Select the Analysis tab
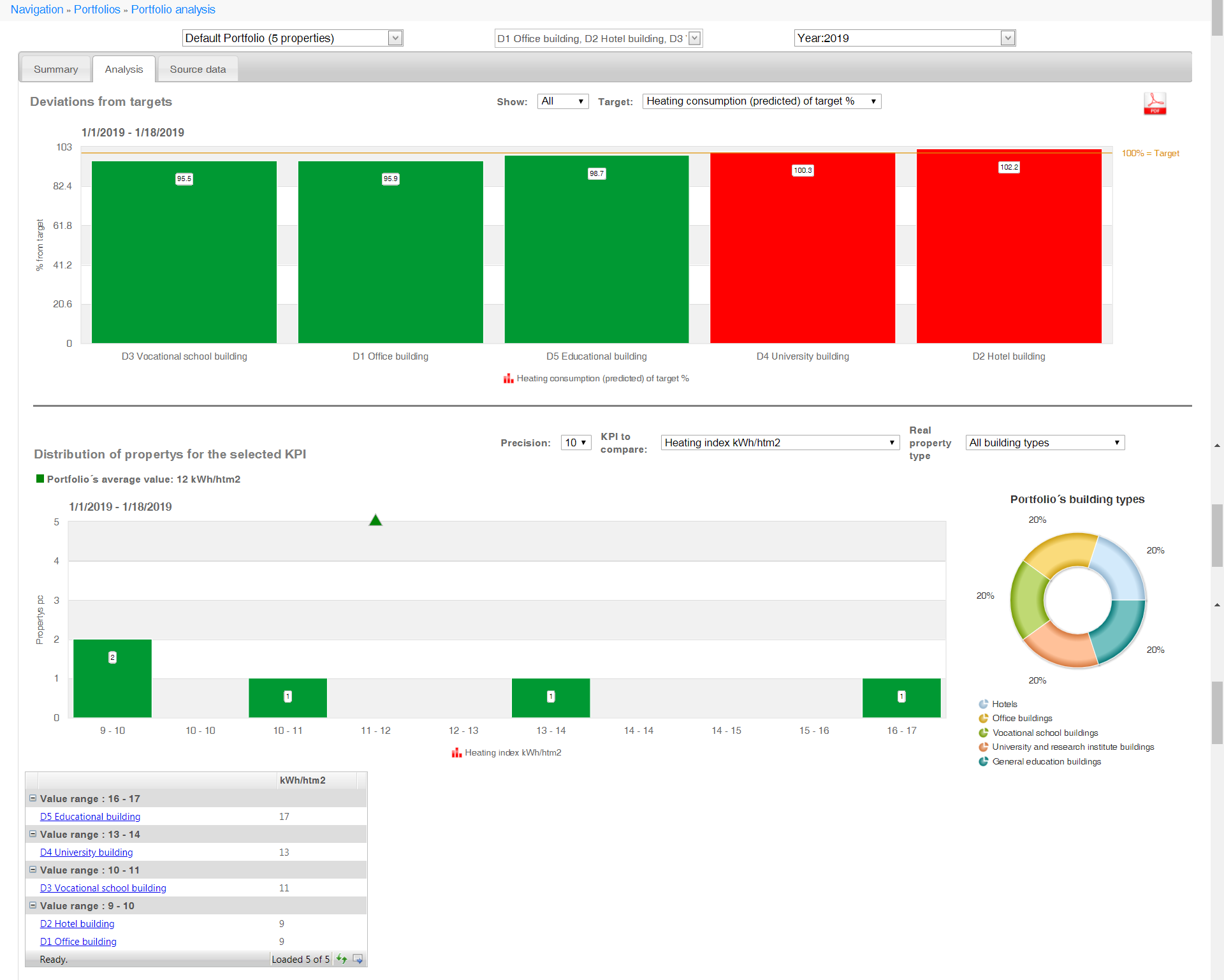1224x980 pixels. [123, 69]
